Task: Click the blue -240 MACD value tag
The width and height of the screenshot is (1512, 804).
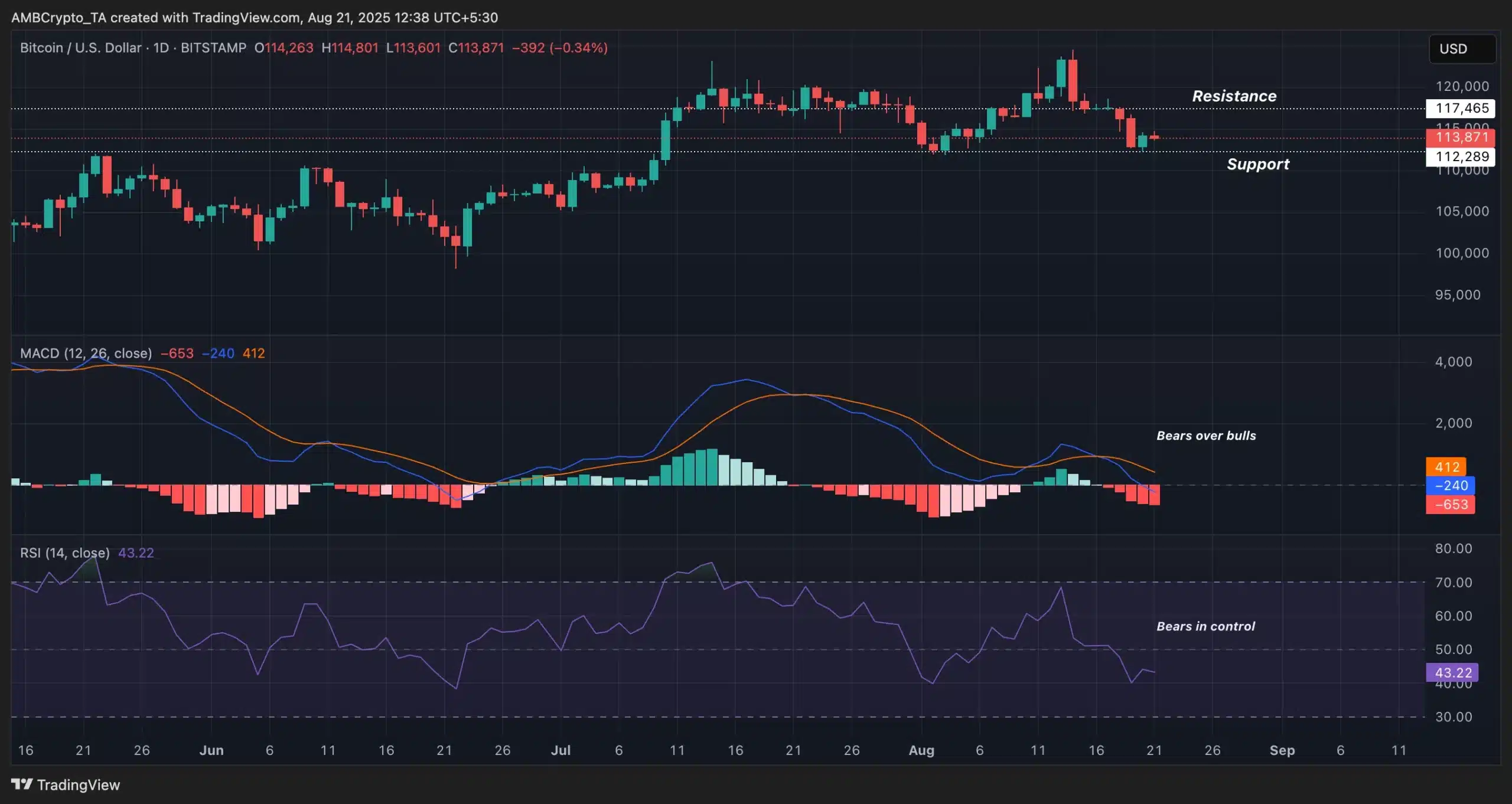Action: pos(1451,485)
